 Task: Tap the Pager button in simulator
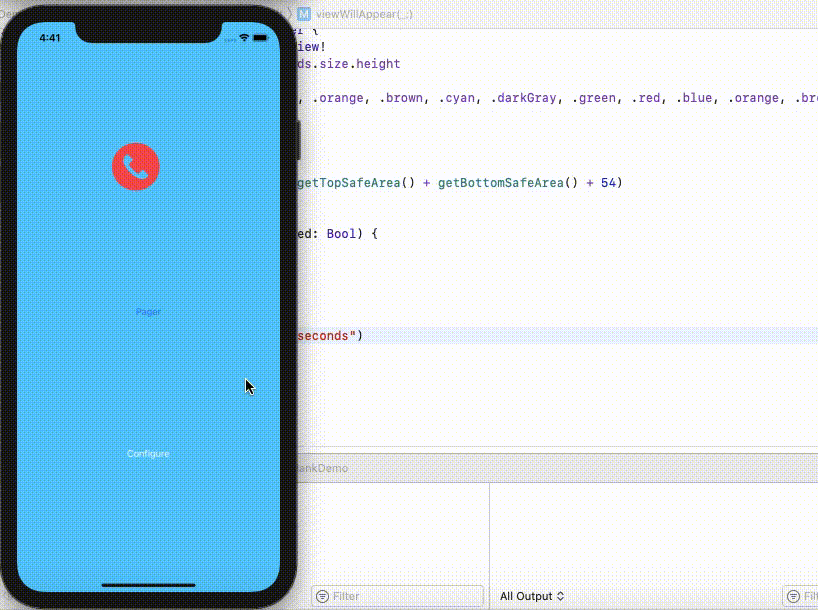coord(148,312)
